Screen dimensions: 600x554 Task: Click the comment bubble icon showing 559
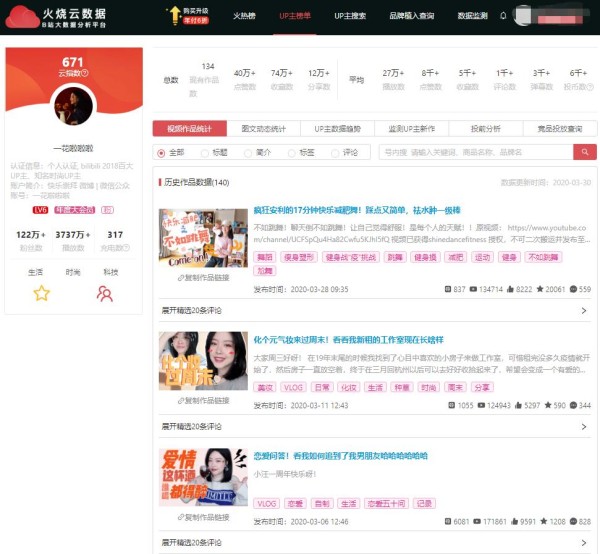pyautogui.click(x=573, y=289)
